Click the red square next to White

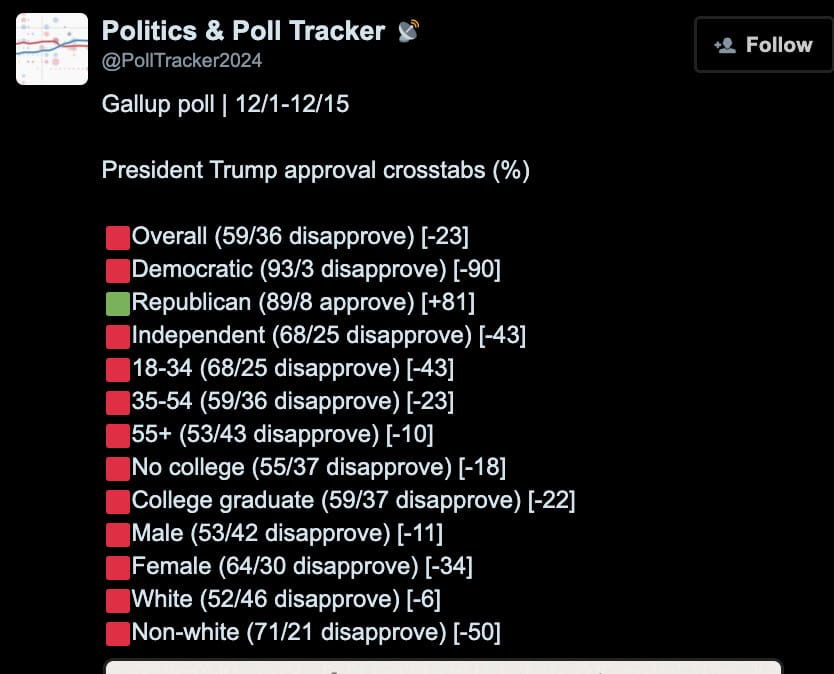[x=118, y=600]
